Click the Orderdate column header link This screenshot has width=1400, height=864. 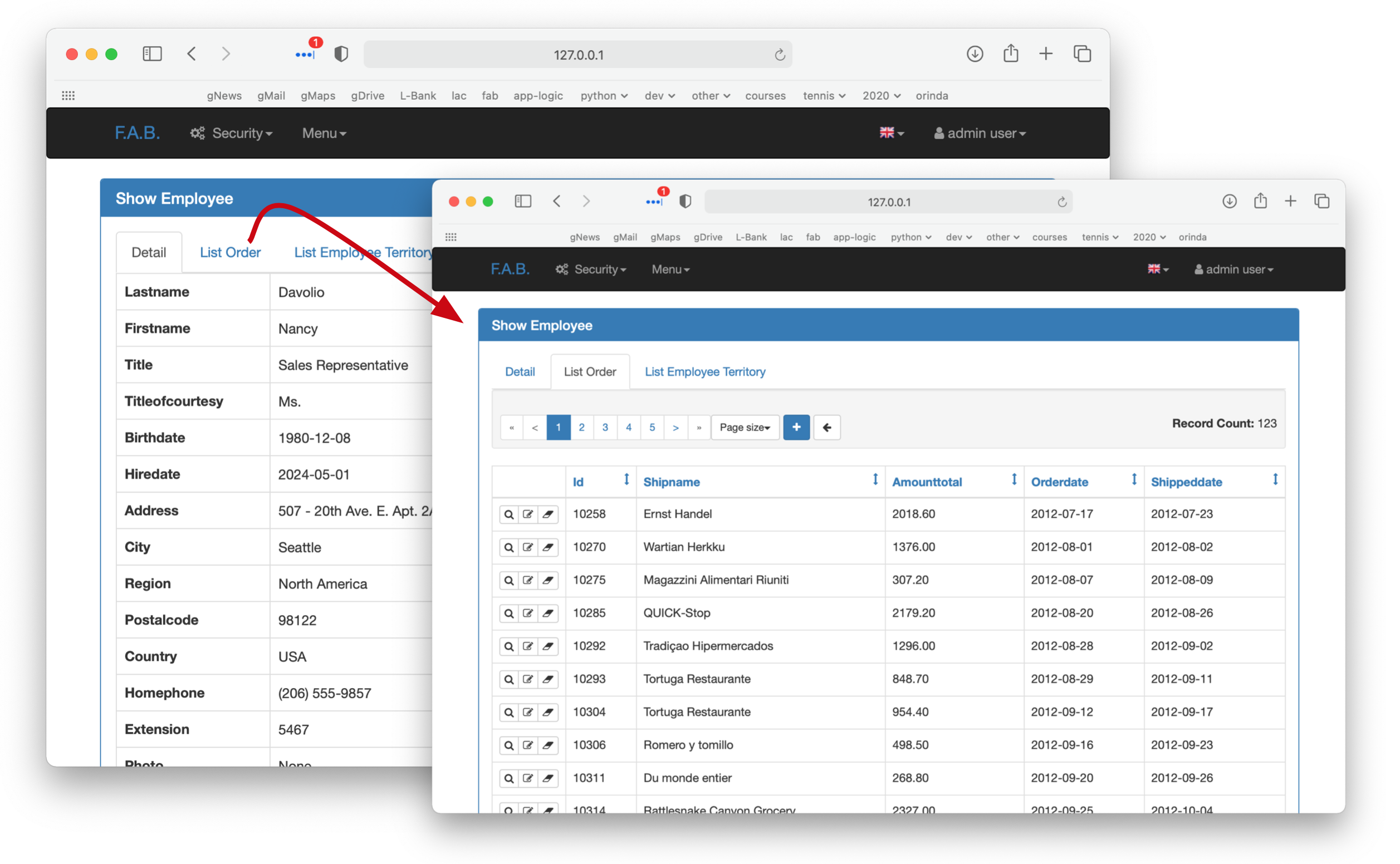[x=1059, y=482]
